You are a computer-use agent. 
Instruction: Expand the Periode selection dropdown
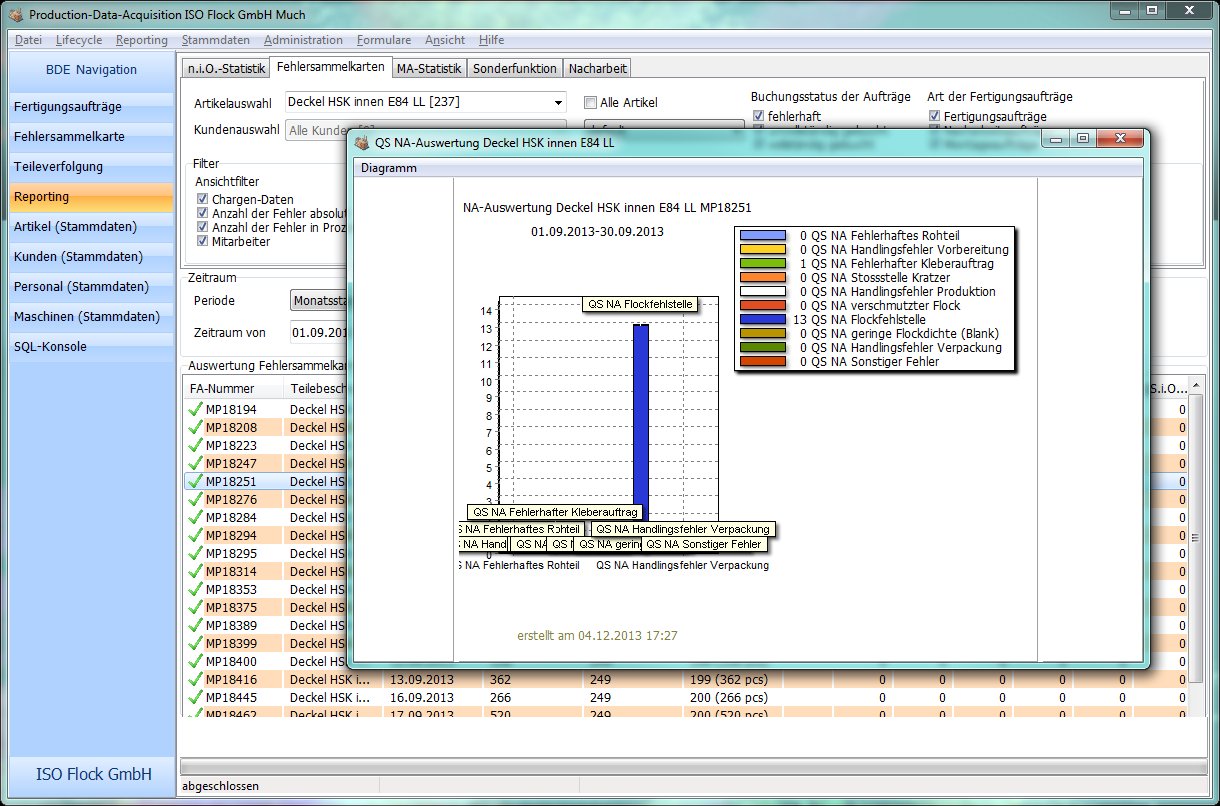click(x=318, y=301)
